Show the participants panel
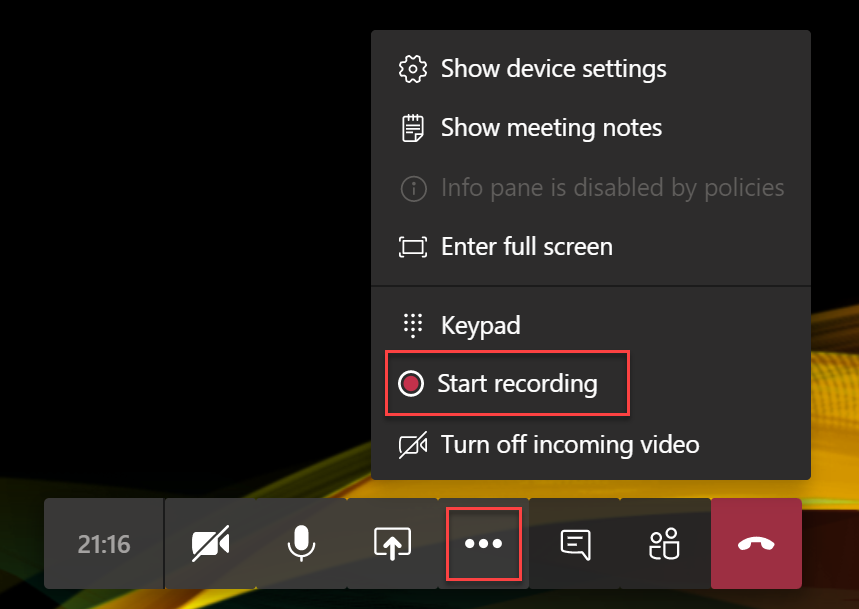This screenshot has height=609, width=859. (664, 544)
